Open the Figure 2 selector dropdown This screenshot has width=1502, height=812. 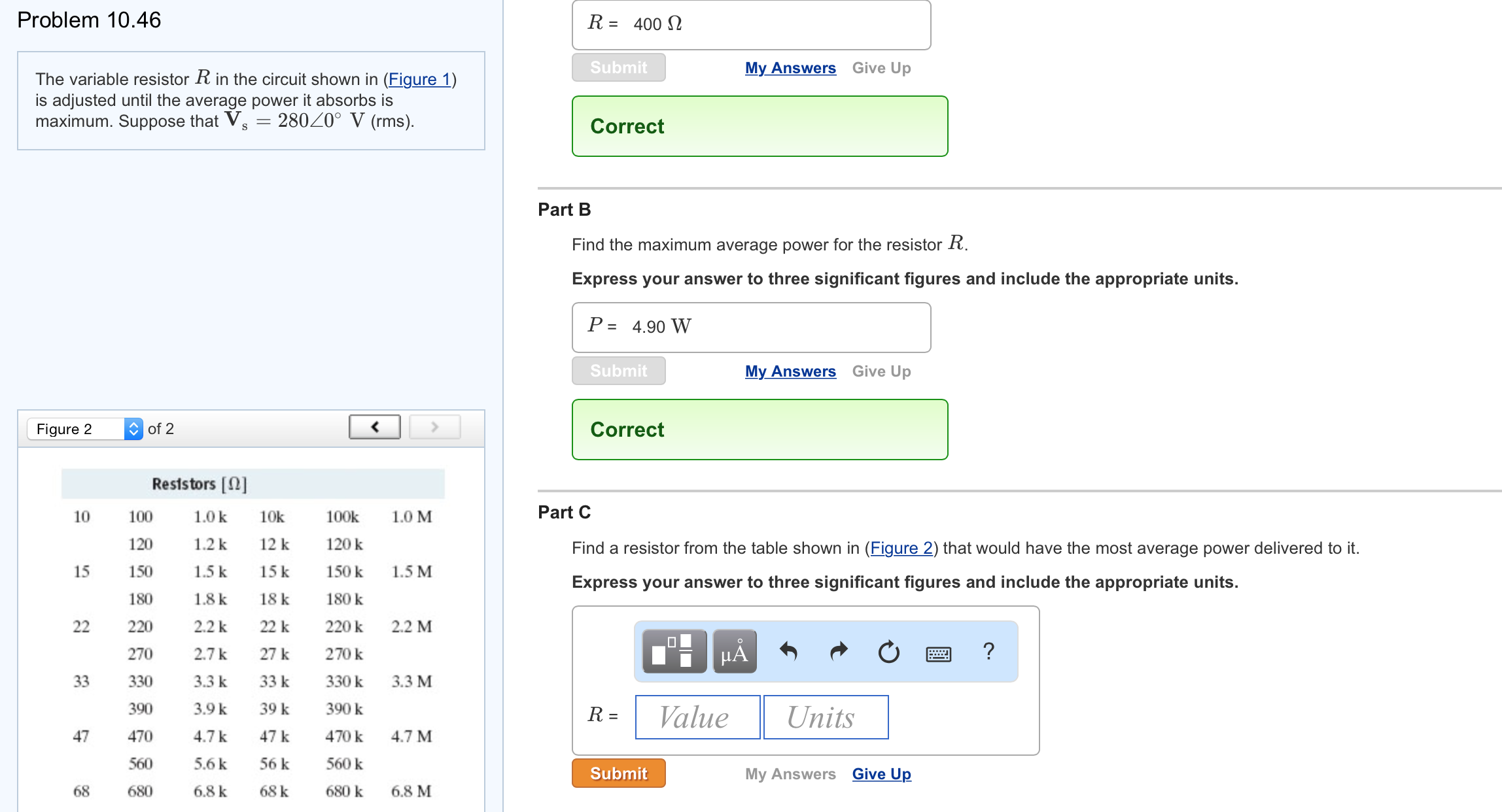[x=84, y=429]
